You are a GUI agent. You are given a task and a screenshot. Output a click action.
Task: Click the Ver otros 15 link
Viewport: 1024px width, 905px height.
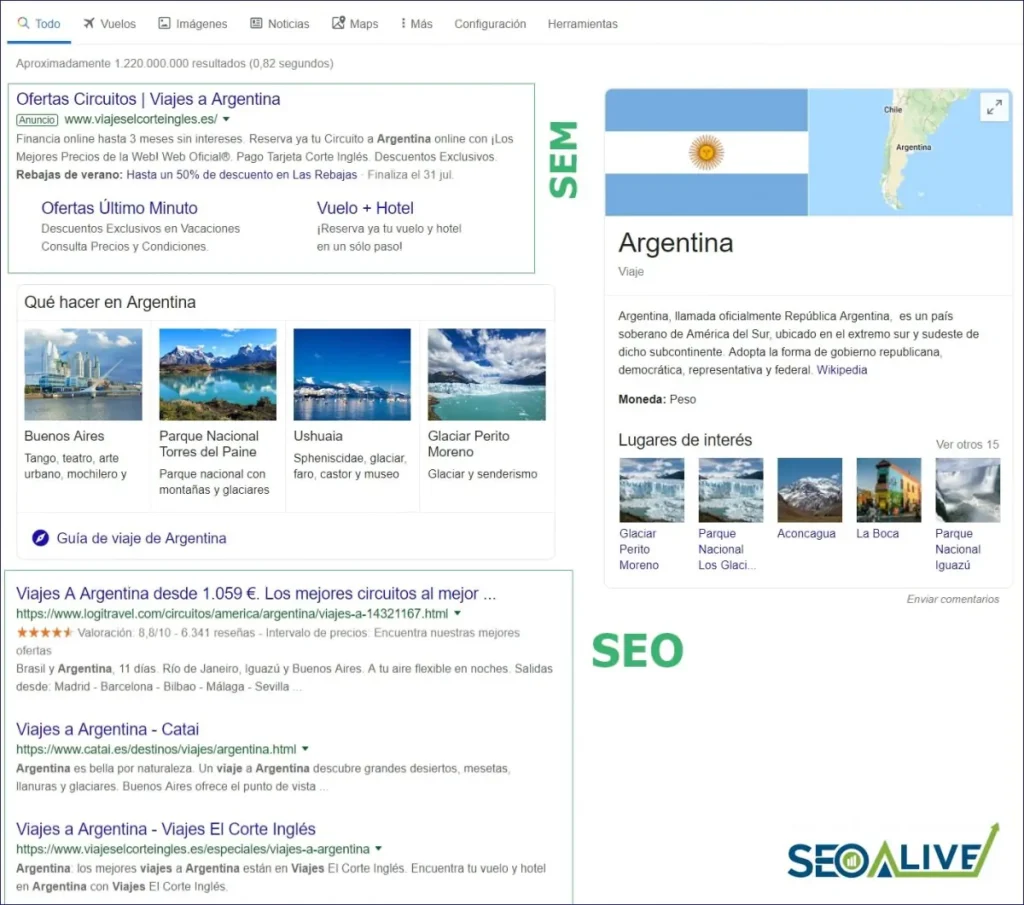point(967,443)
